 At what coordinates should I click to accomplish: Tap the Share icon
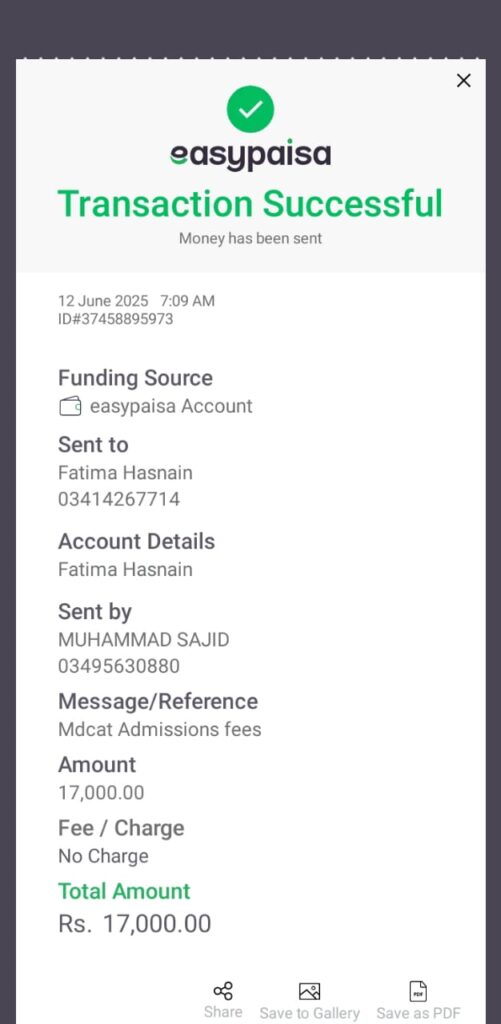(x=223, y=991)
